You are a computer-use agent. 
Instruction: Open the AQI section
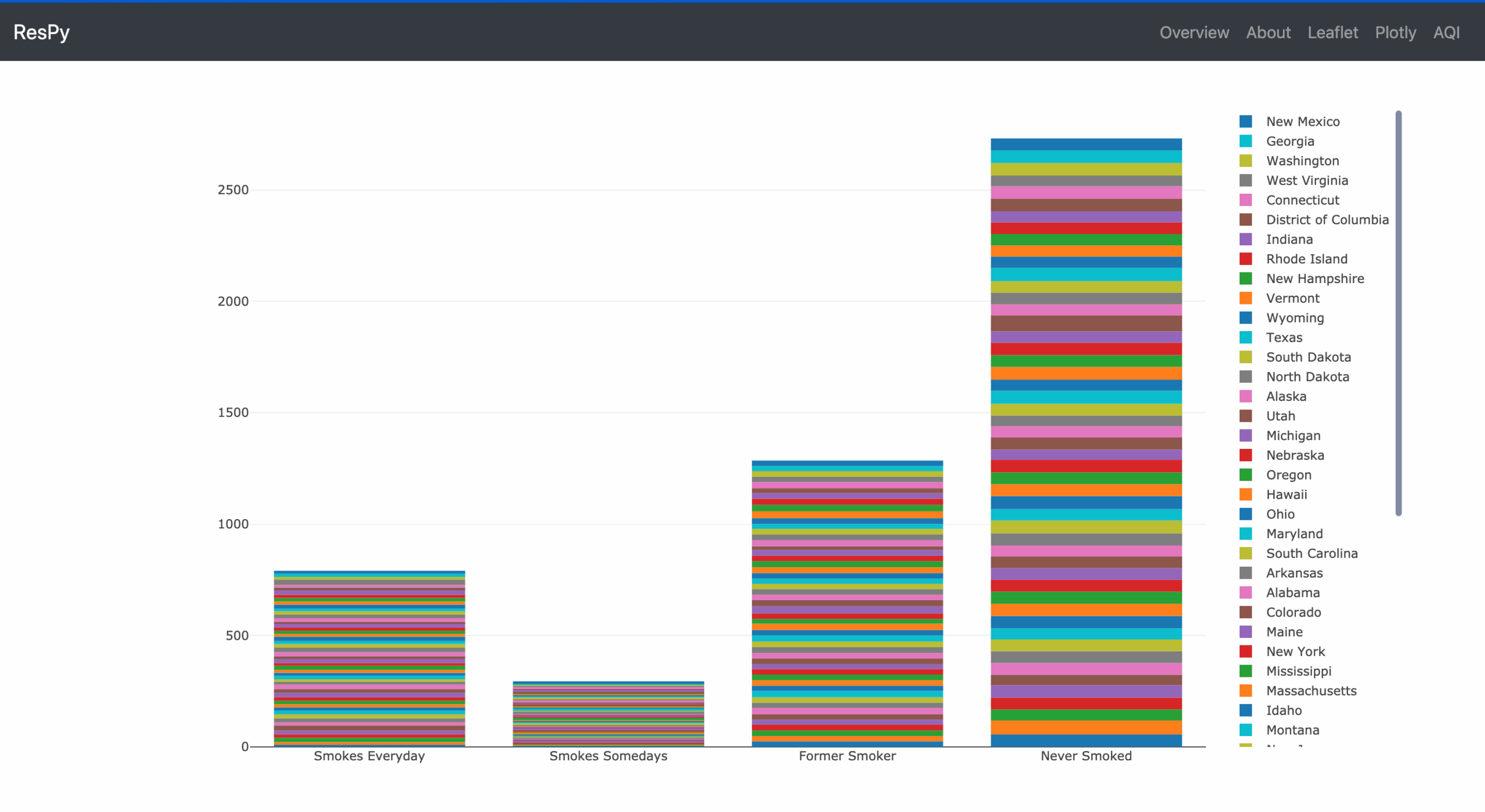point(1447,32)
